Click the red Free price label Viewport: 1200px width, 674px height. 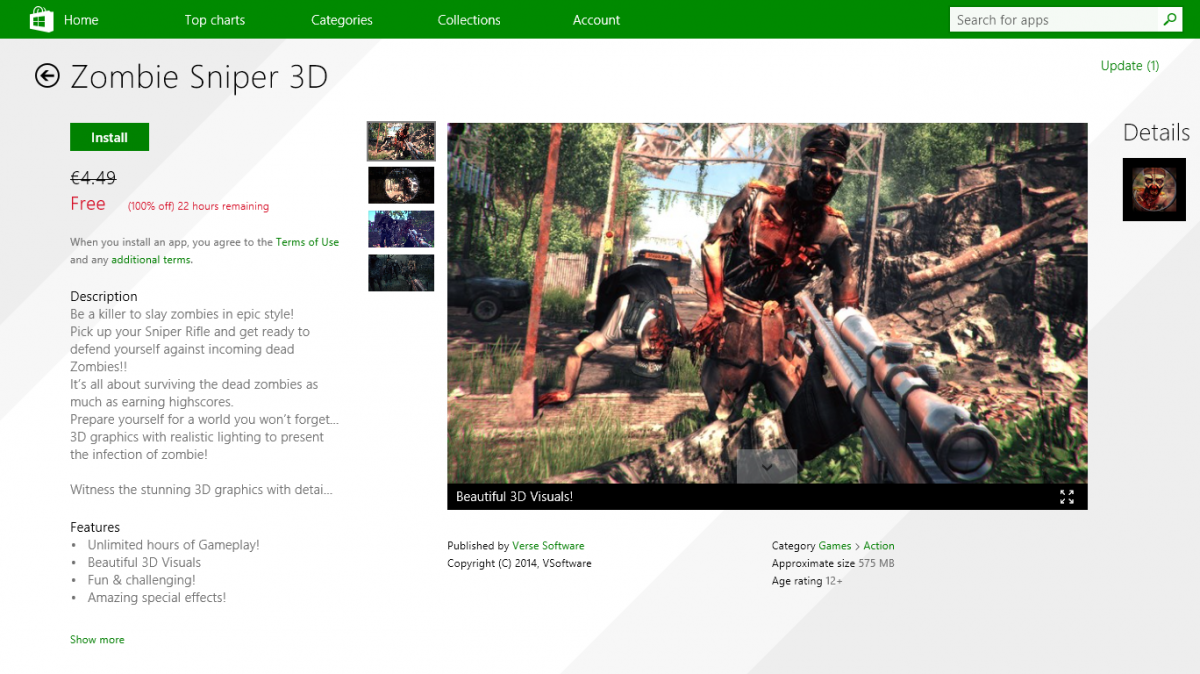88,204
